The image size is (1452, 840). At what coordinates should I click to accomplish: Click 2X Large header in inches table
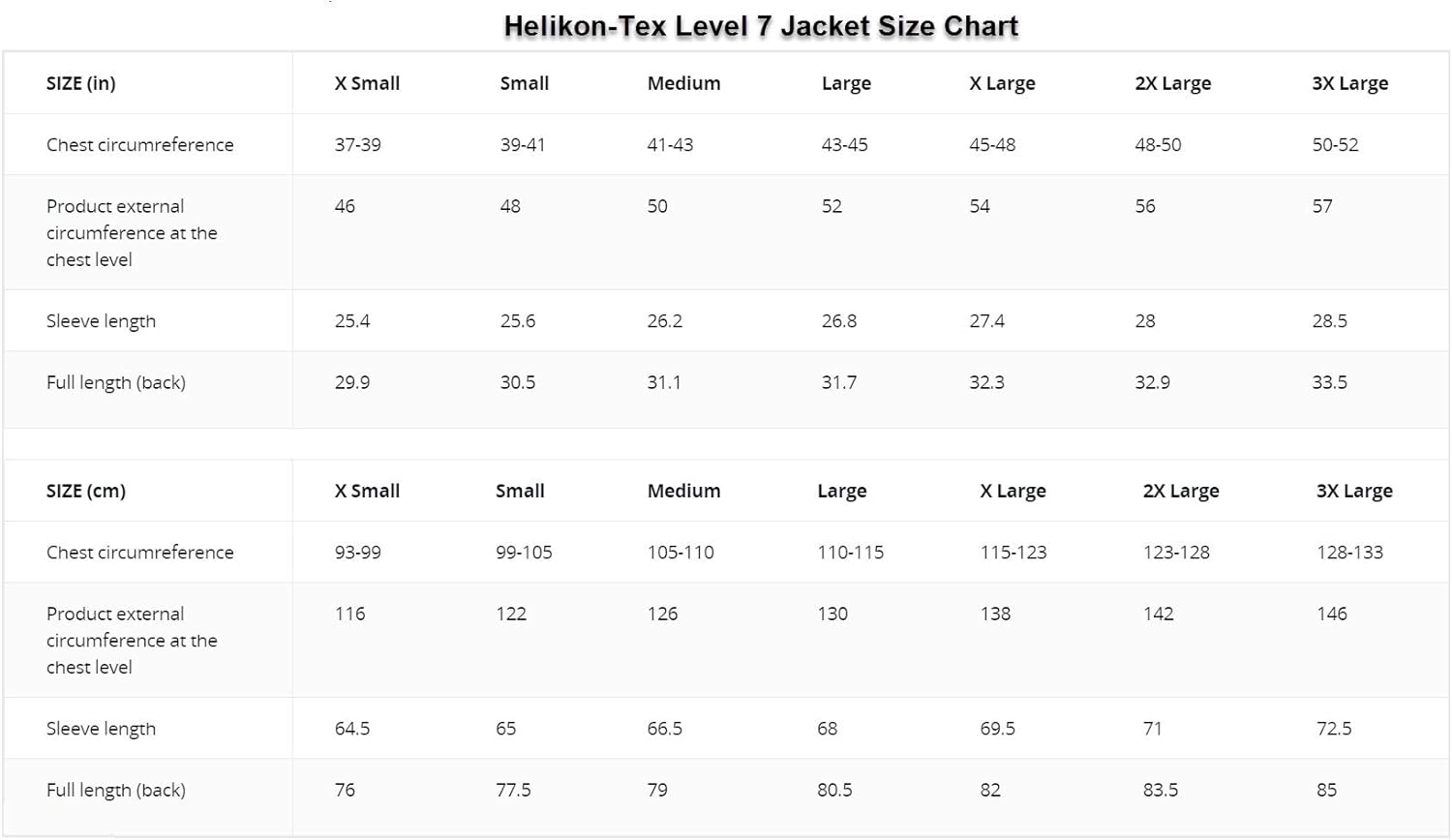1172,83
